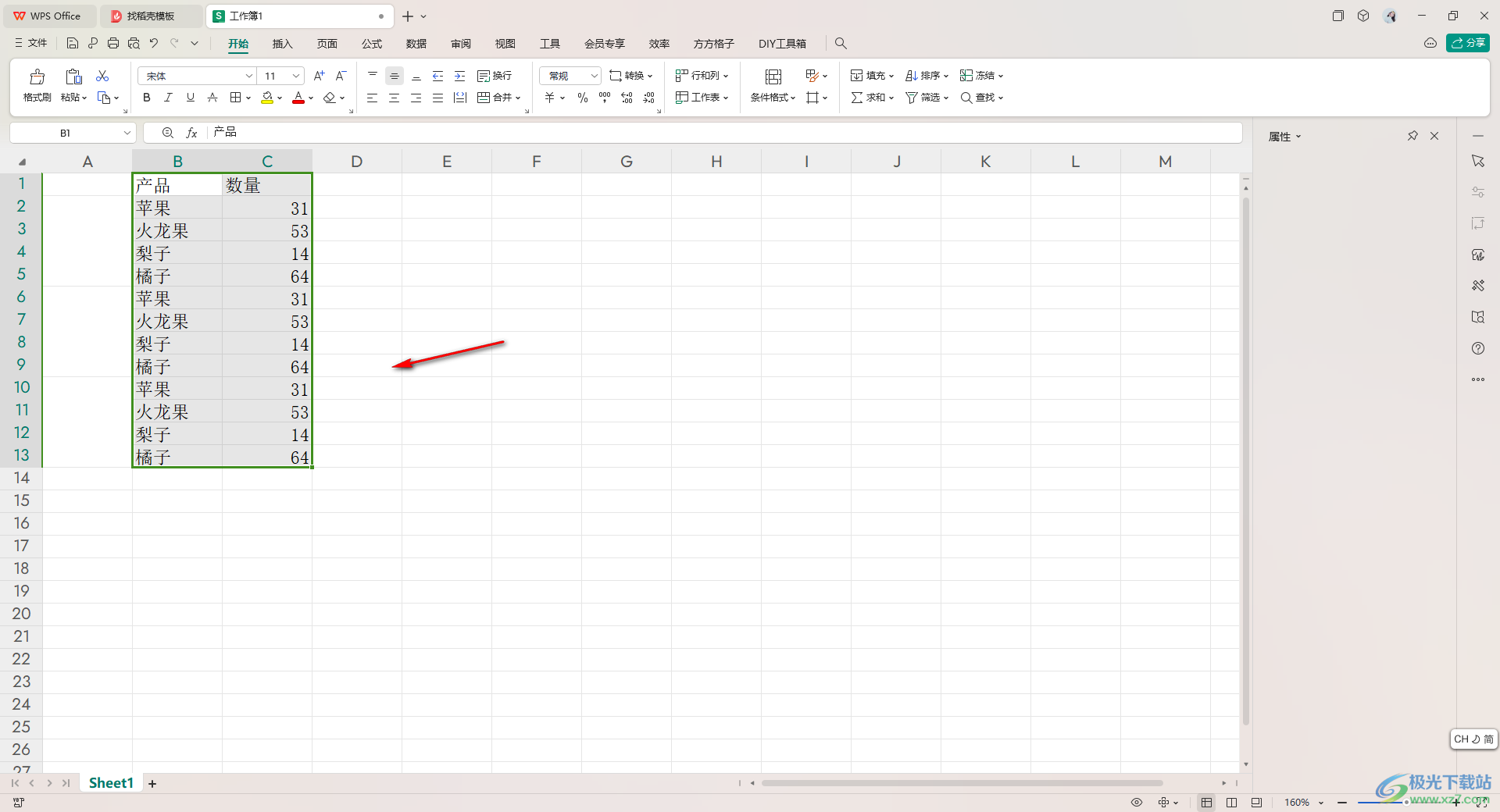Click the 分享 share button
Image resolution: width=1500 pixels, height=812 pixels.
[x=1468, y=43]
